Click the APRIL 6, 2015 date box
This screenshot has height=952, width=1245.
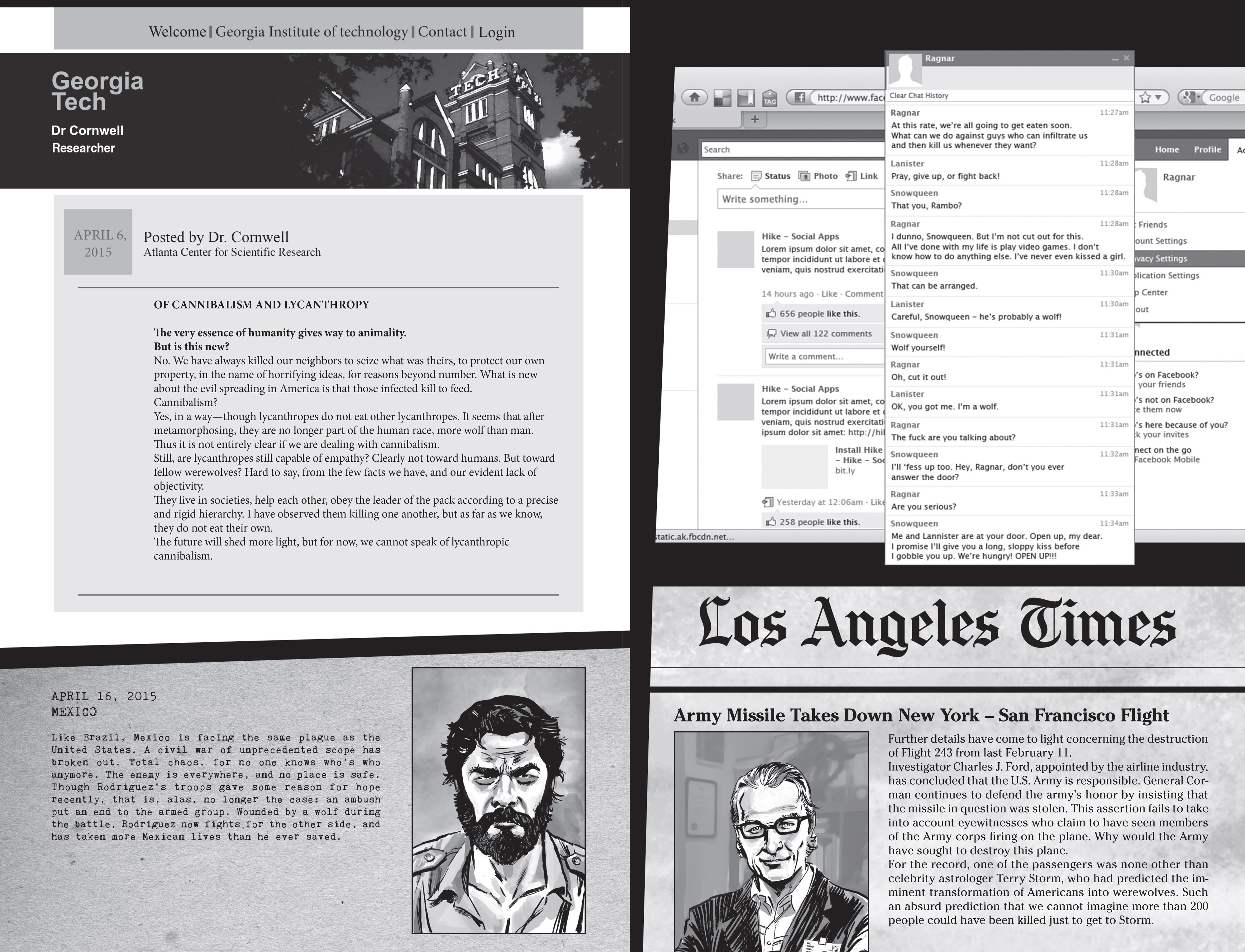tap(98, 242)
